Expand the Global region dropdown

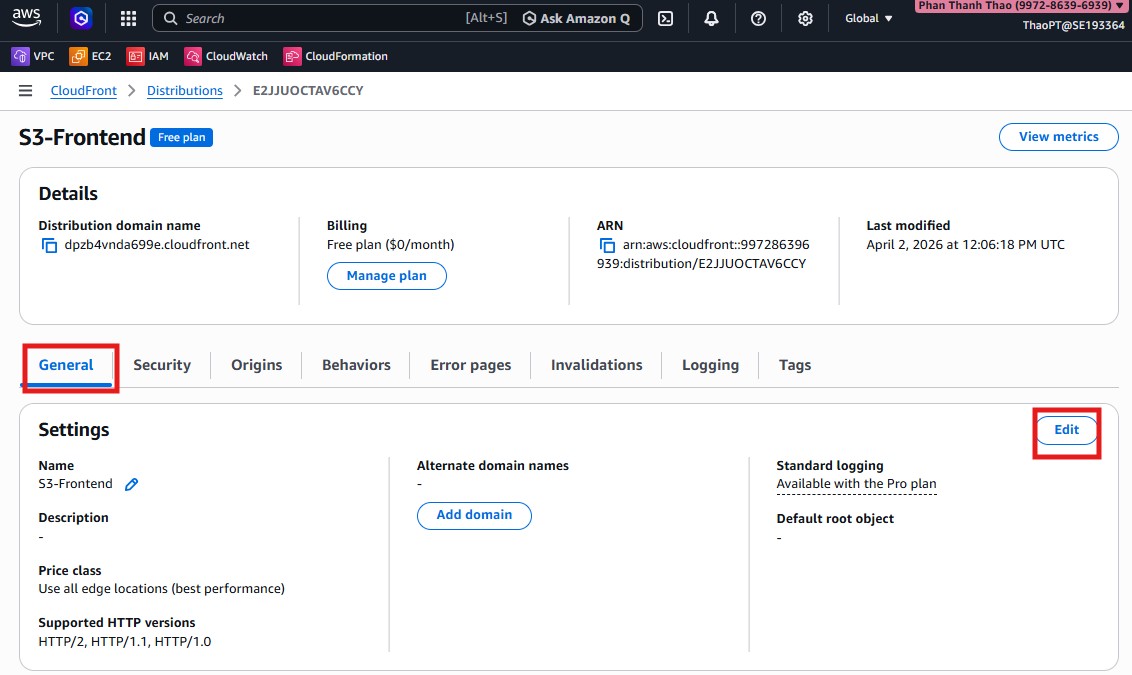pyautogui.click(x=868, y=18)
